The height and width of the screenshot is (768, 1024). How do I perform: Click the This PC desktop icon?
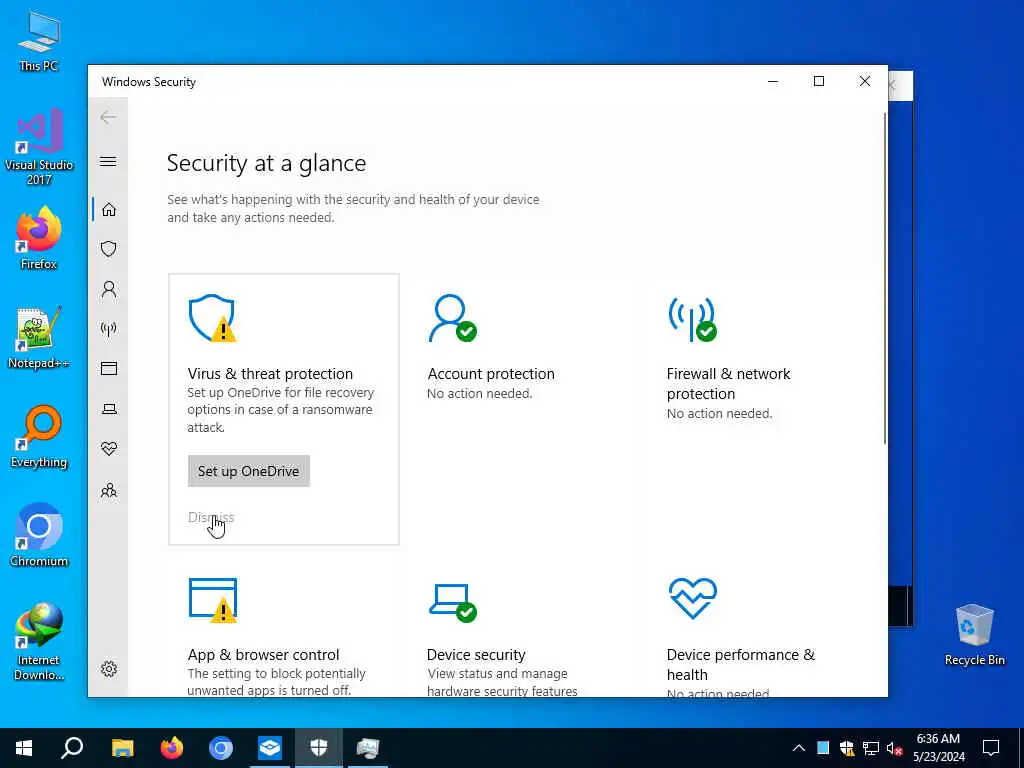(x=39, y=40)
